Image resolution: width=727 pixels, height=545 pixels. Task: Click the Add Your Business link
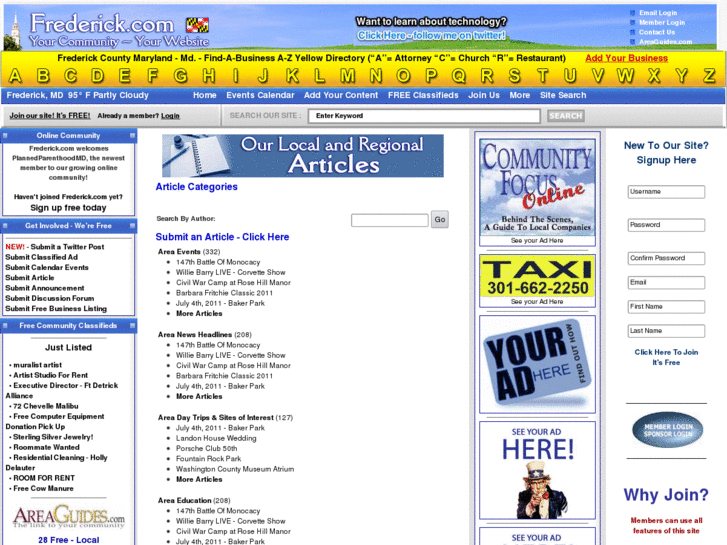pos(626,58)
